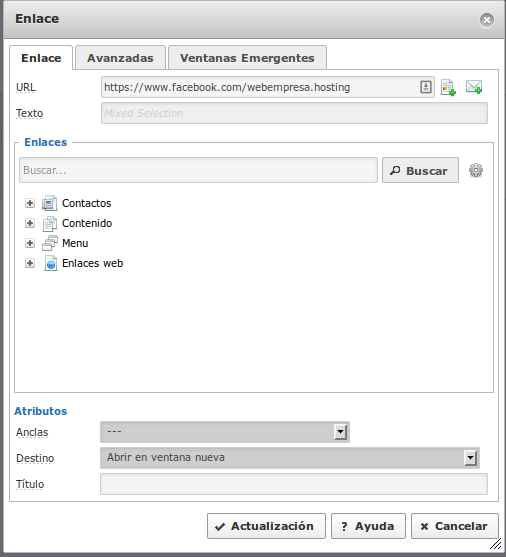Click the Contenido documents icon
Viewport: 506px width, 557px height.
pos(49,223)
